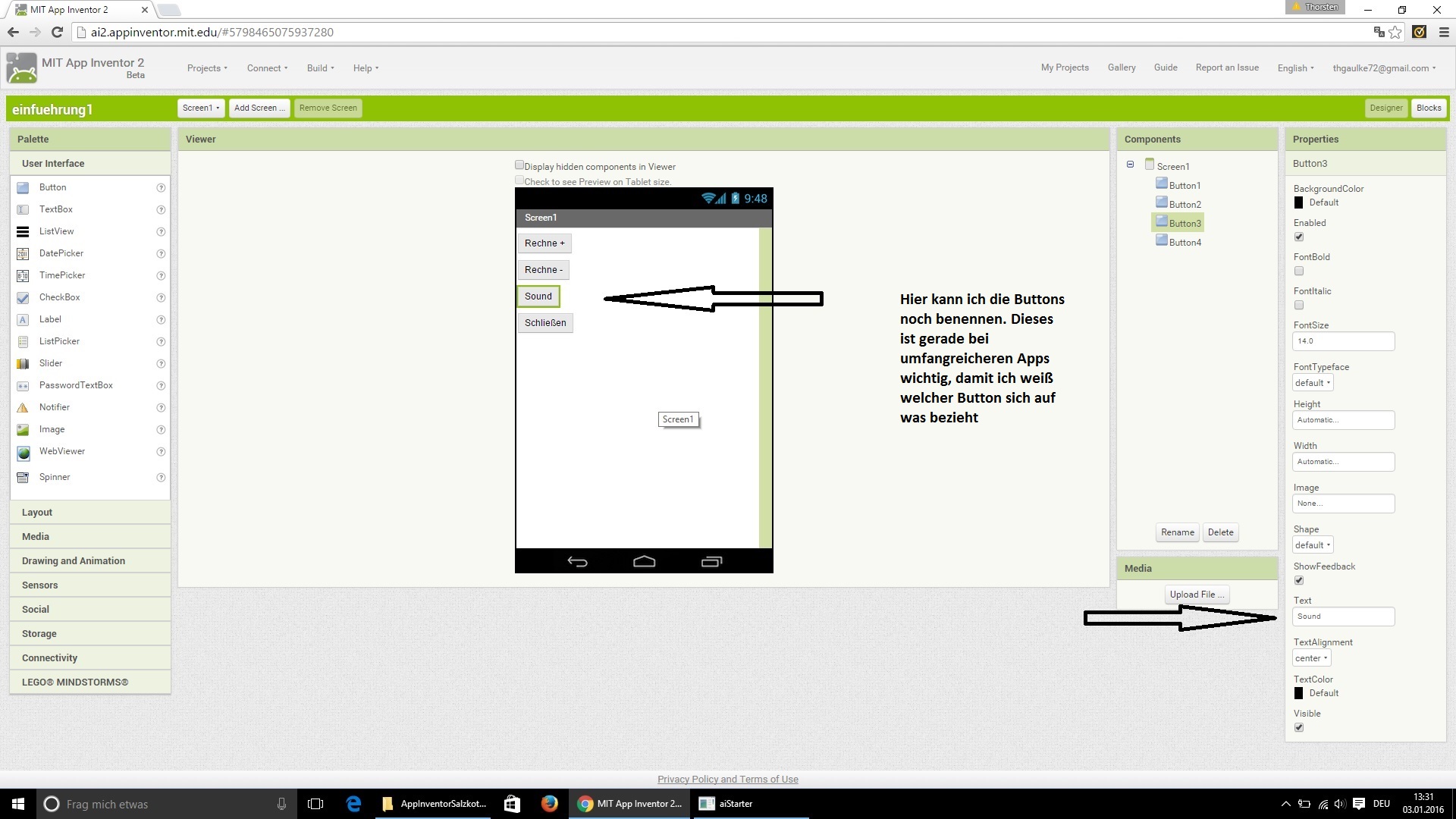Click the Text property field

coord(1343,617)
